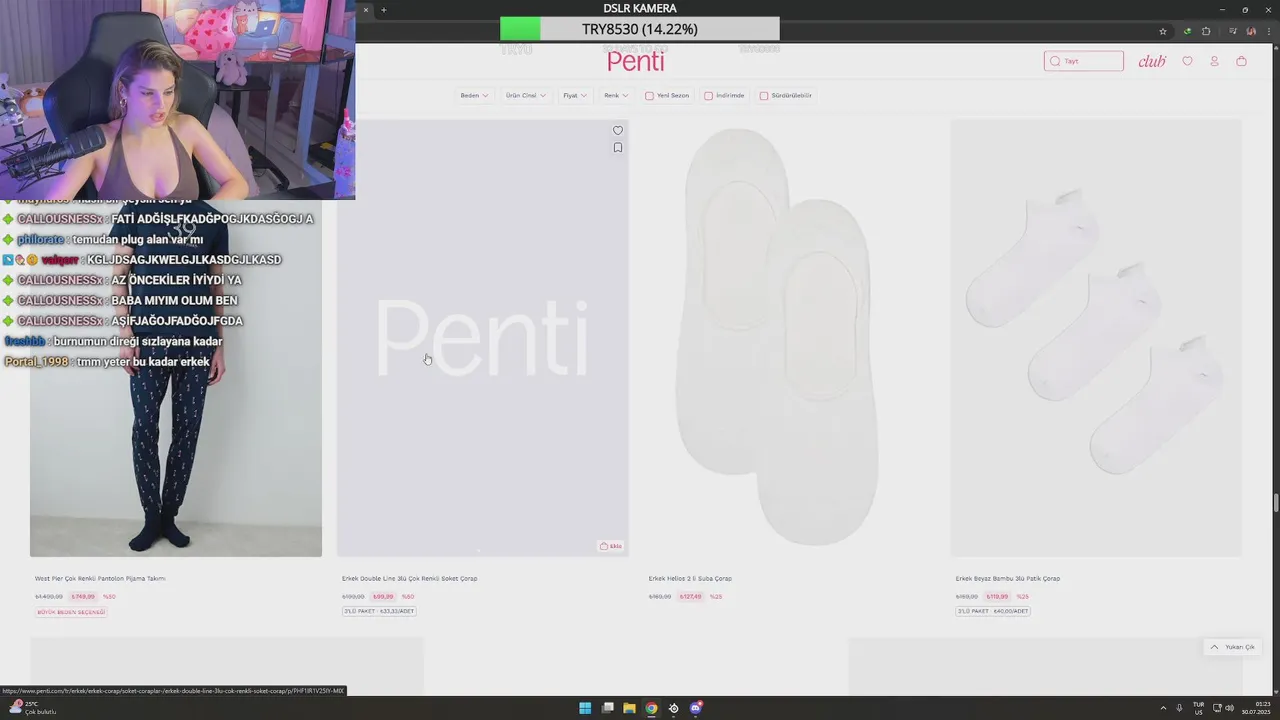Viewport: 1280px width, 720px height.
Task: Add Double Line socks to favorites heart
Action: (617, 130)
